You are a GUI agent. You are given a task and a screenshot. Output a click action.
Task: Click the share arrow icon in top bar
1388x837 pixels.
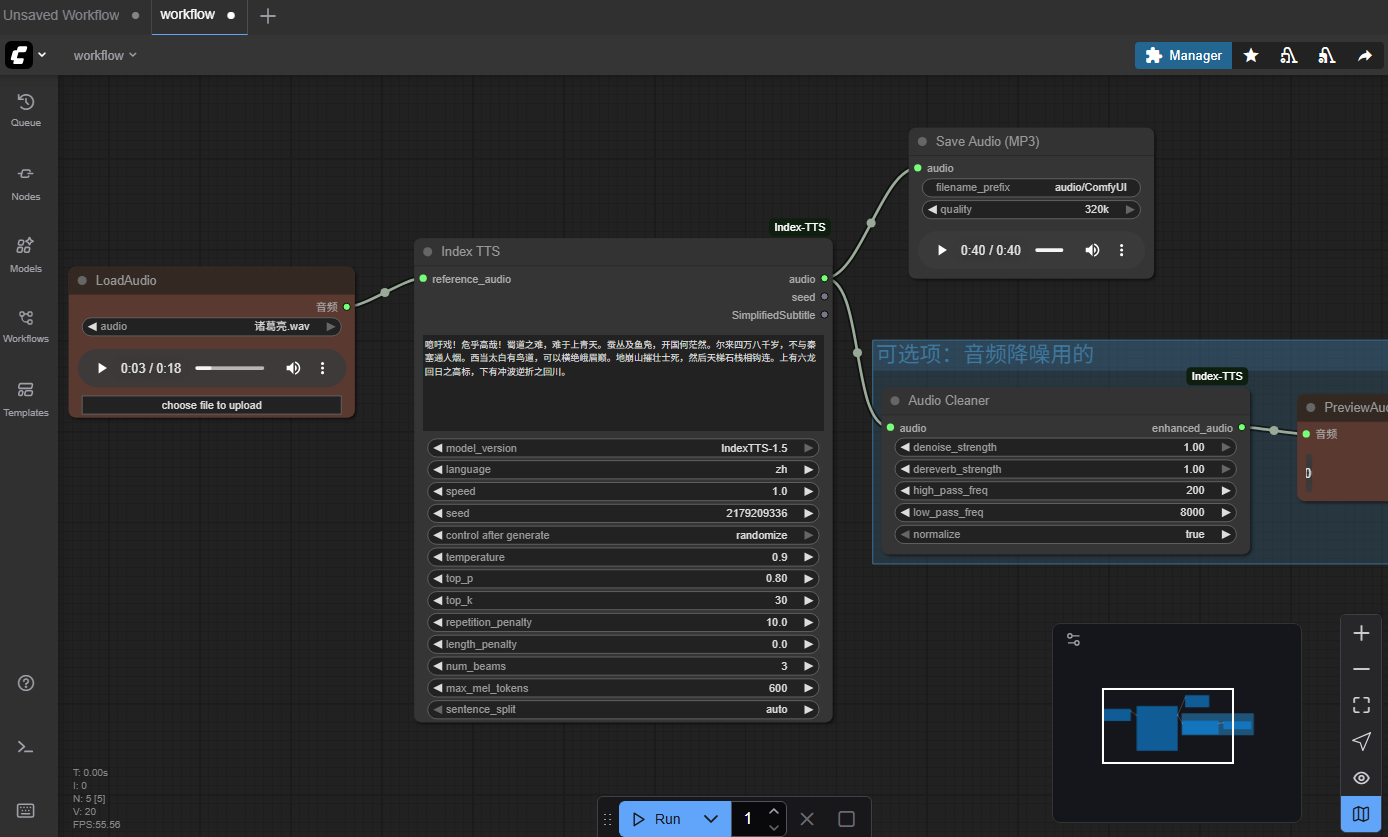(1365, 56)
